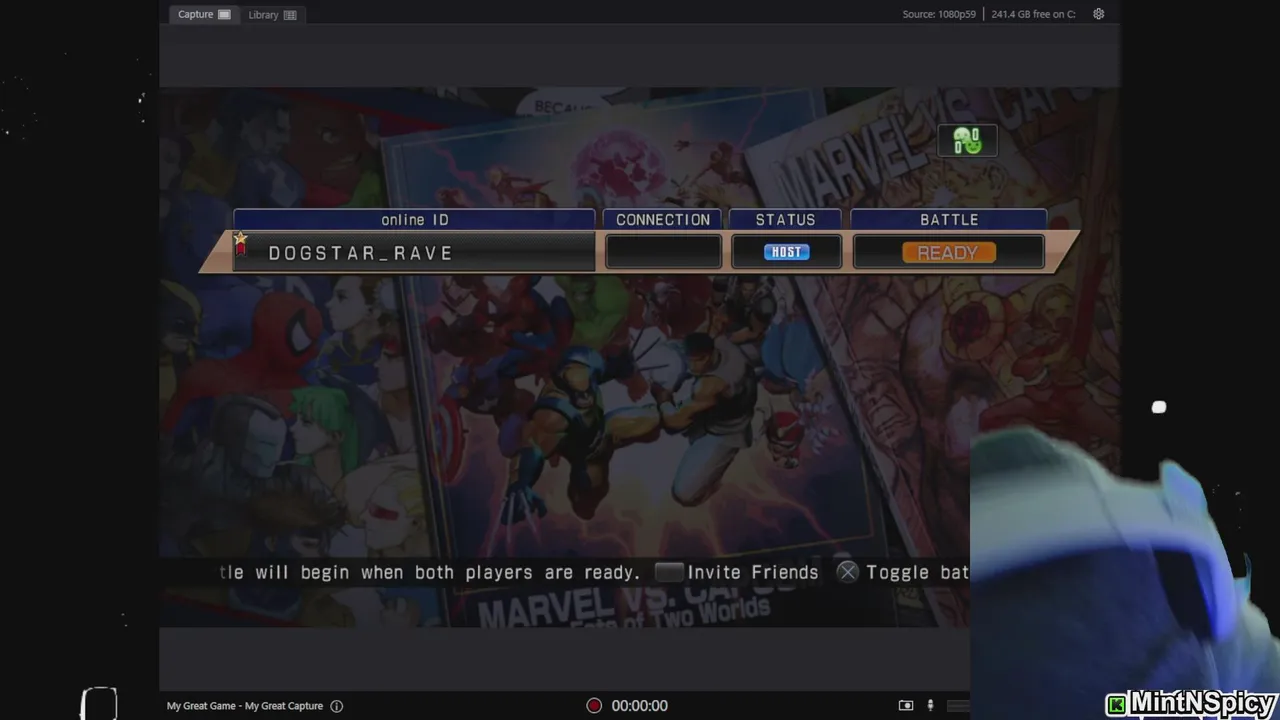This screenshot has width=1280, height=720.
Task: Open the Library tab
Action: click(272, 15)
